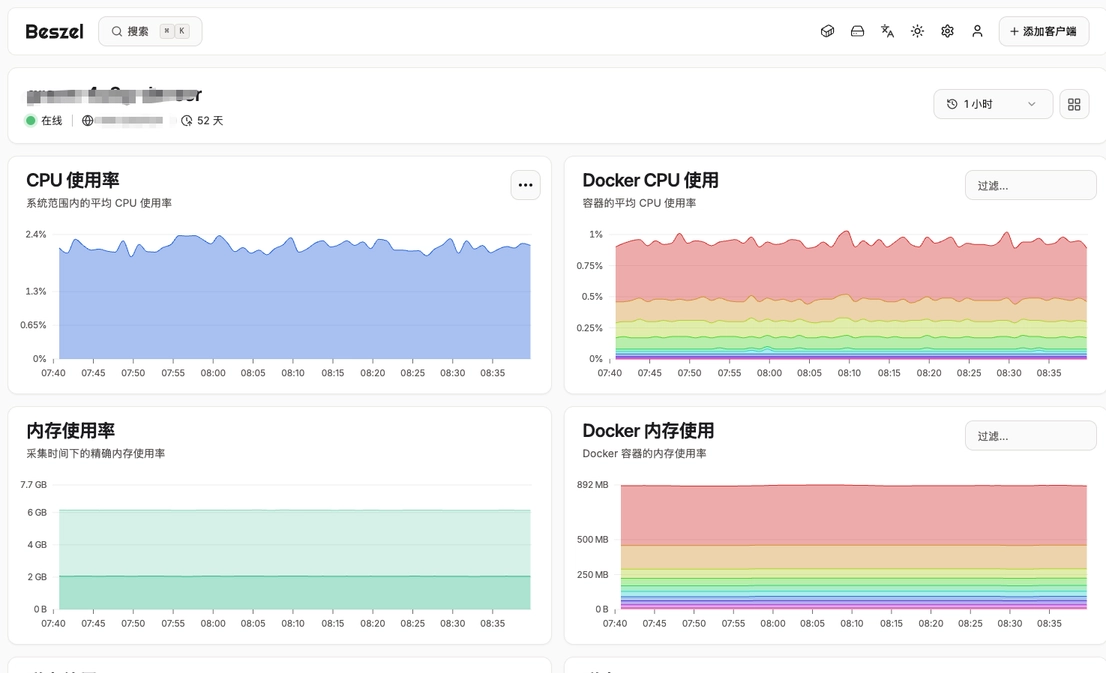Click the memory usage chart title

[x=71, y=430]
